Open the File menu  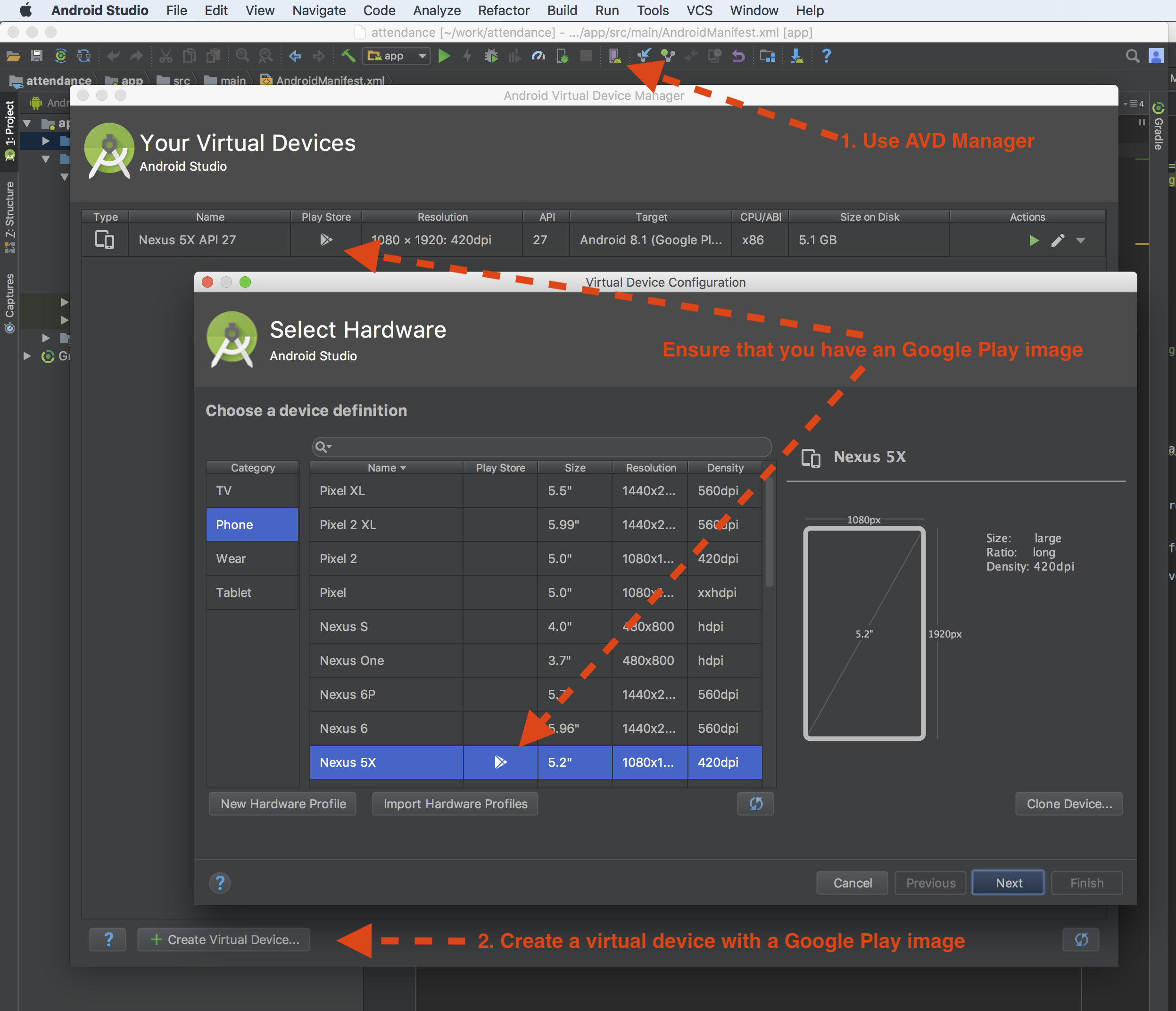(176, 10)
